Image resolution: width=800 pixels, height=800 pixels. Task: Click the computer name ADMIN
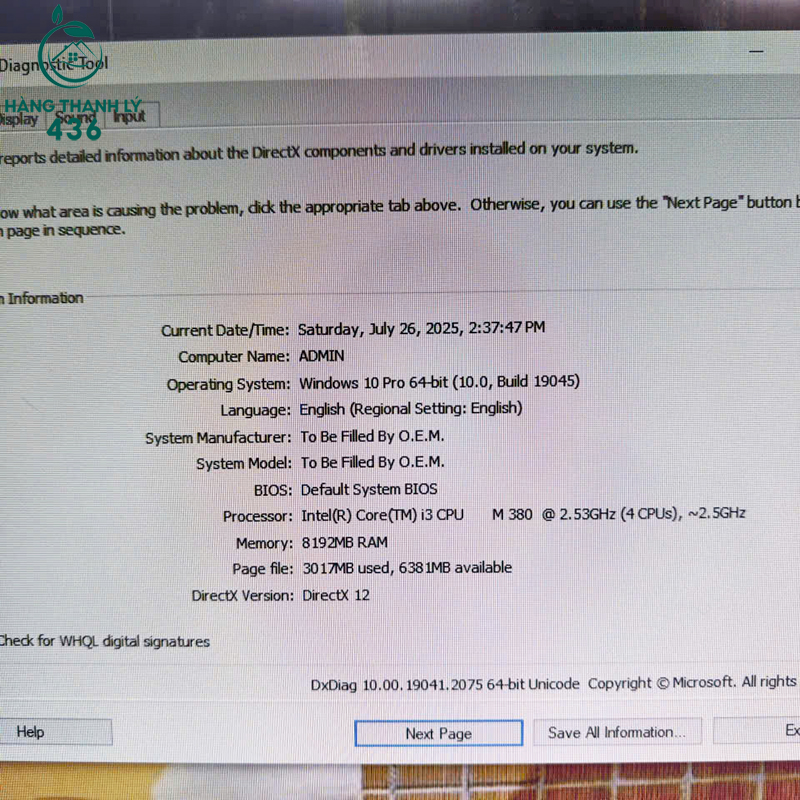click(x=321, y=356)
